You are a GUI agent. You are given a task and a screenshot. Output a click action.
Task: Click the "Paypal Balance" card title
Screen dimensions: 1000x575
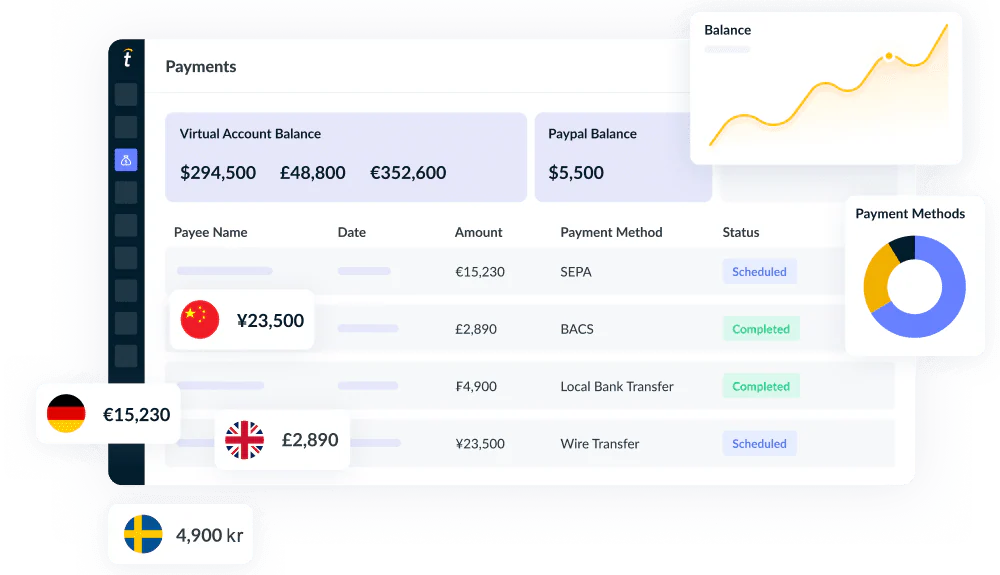tap(592, 134)
